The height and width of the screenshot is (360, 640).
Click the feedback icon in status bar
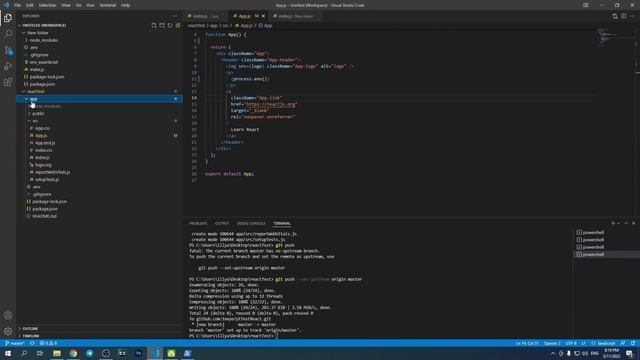tap(623, 343)
